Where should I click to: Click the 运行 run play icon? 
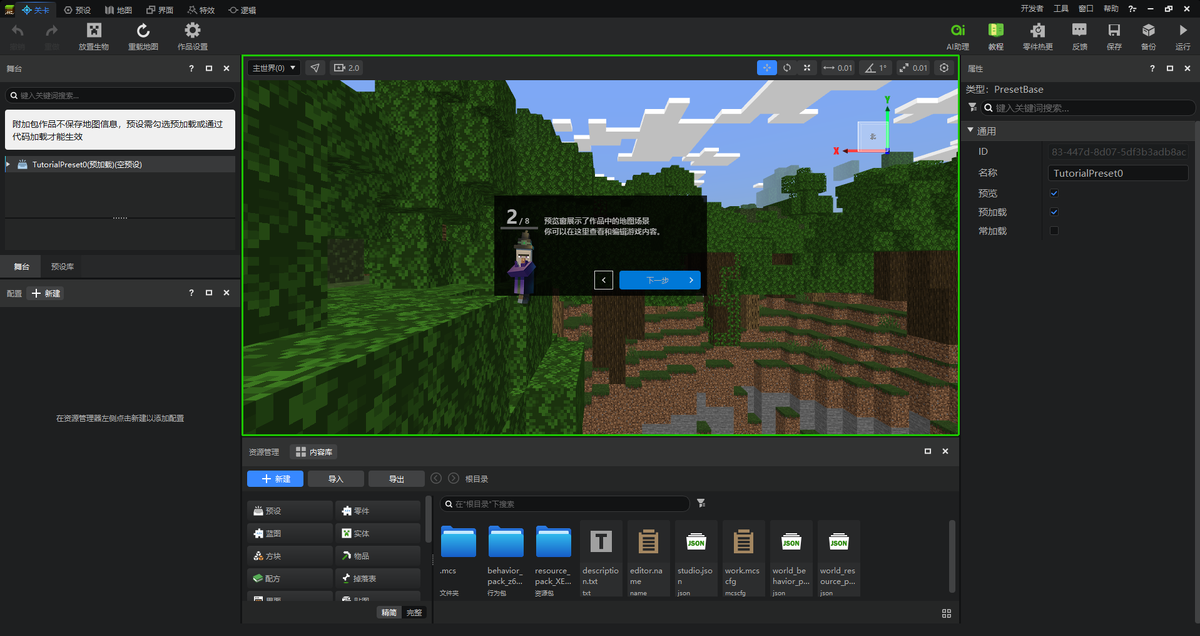[1184, 31]
